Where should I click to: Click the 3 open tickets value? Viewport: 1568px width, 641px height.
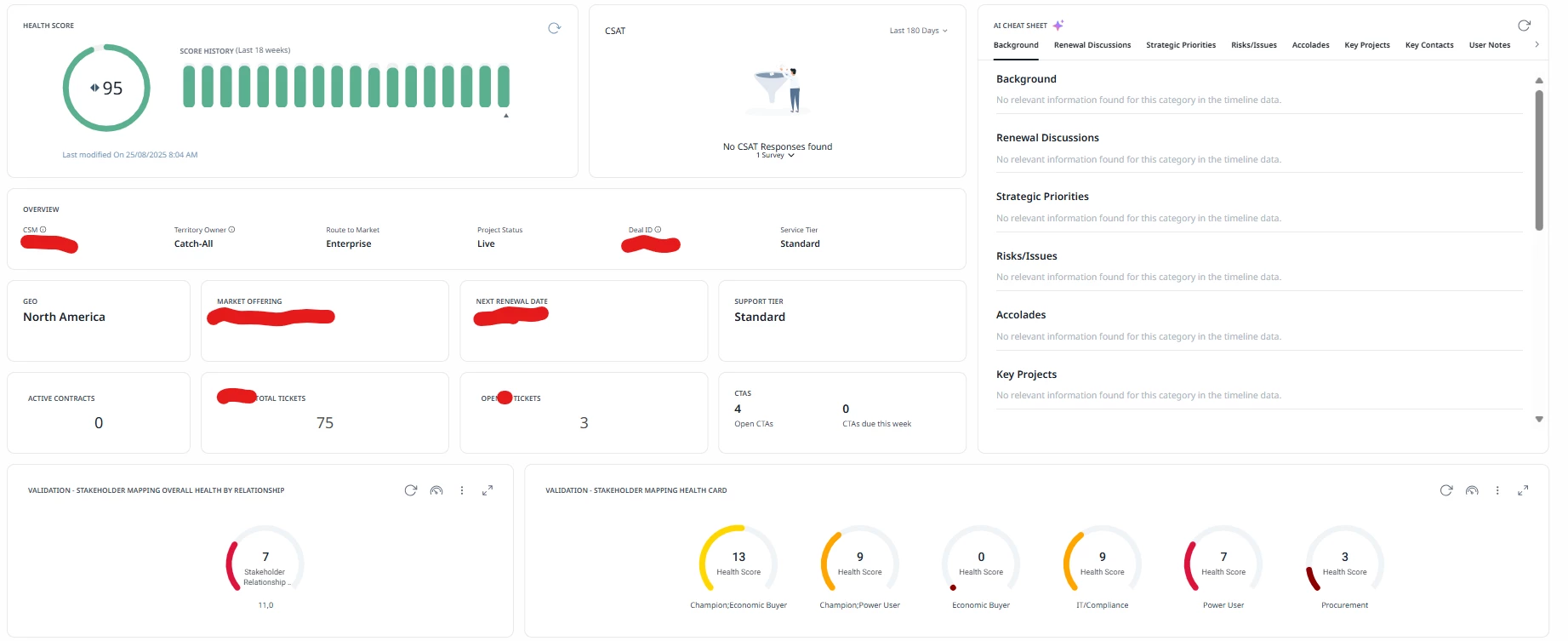584,423
